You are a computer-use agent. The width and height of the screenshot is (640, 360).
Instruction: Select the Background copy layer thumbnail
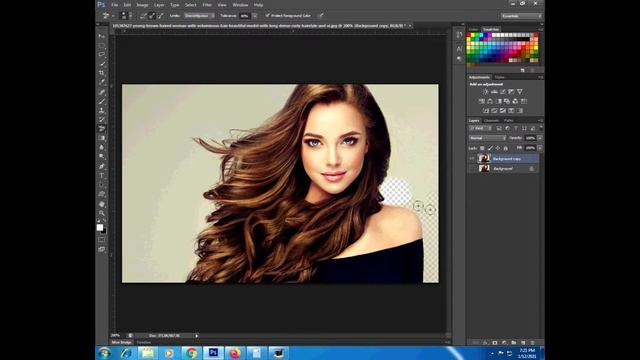coord(484,158)
